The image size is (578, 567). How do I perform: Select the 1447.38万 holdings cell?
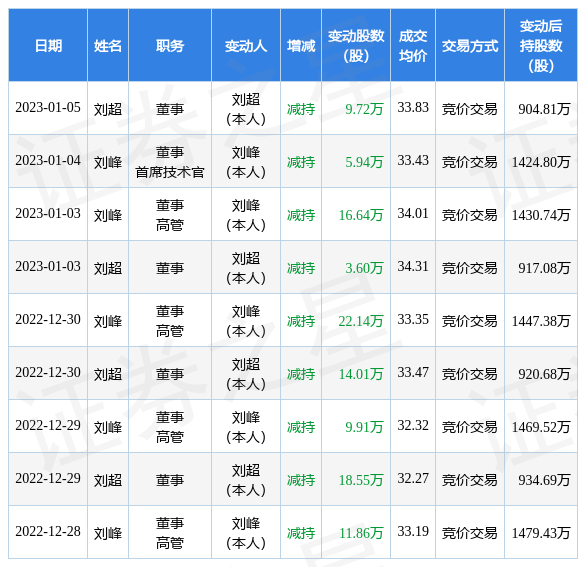click(x=541, y=321)
